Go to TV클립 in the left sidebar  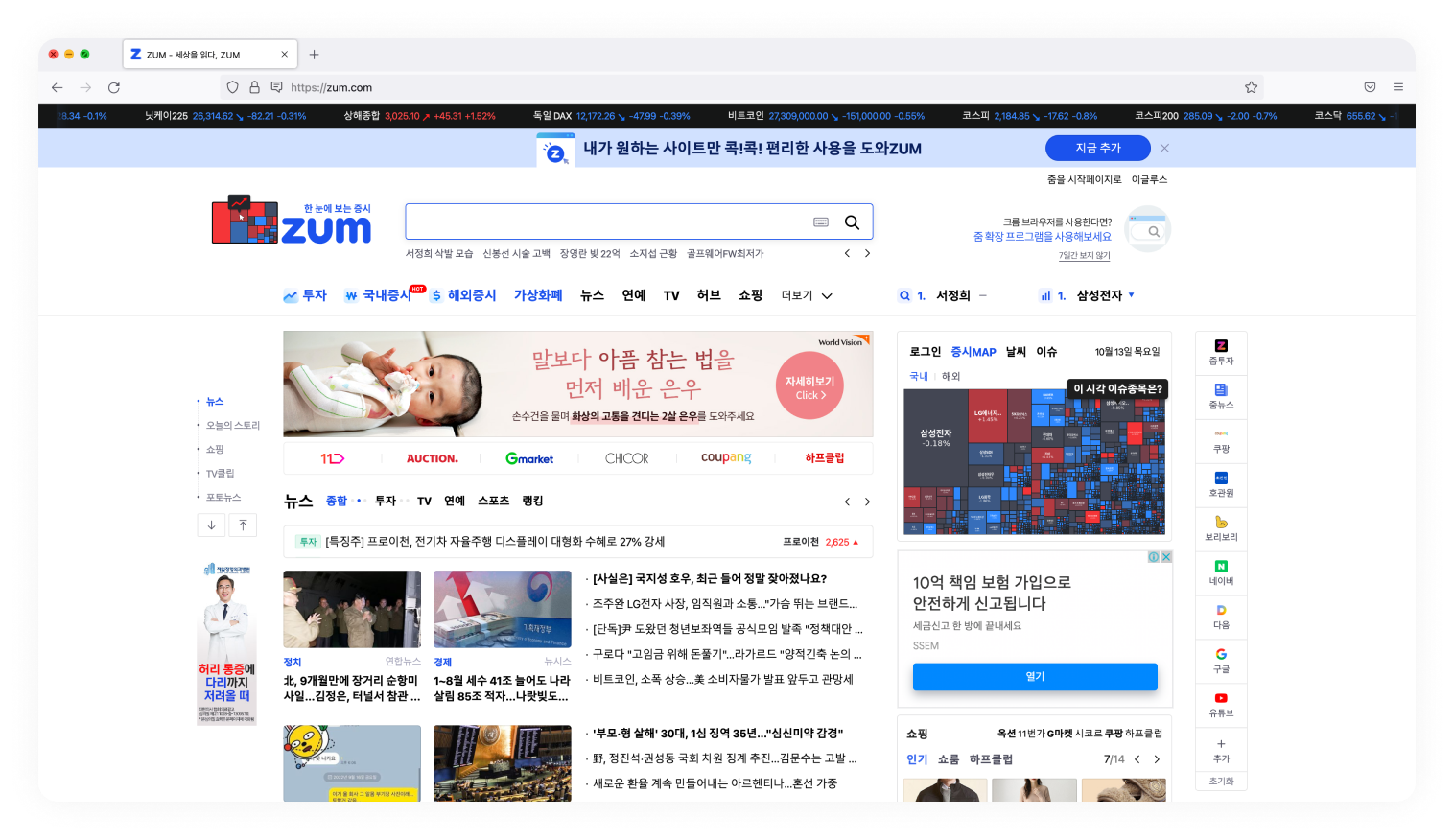[222, 473]
